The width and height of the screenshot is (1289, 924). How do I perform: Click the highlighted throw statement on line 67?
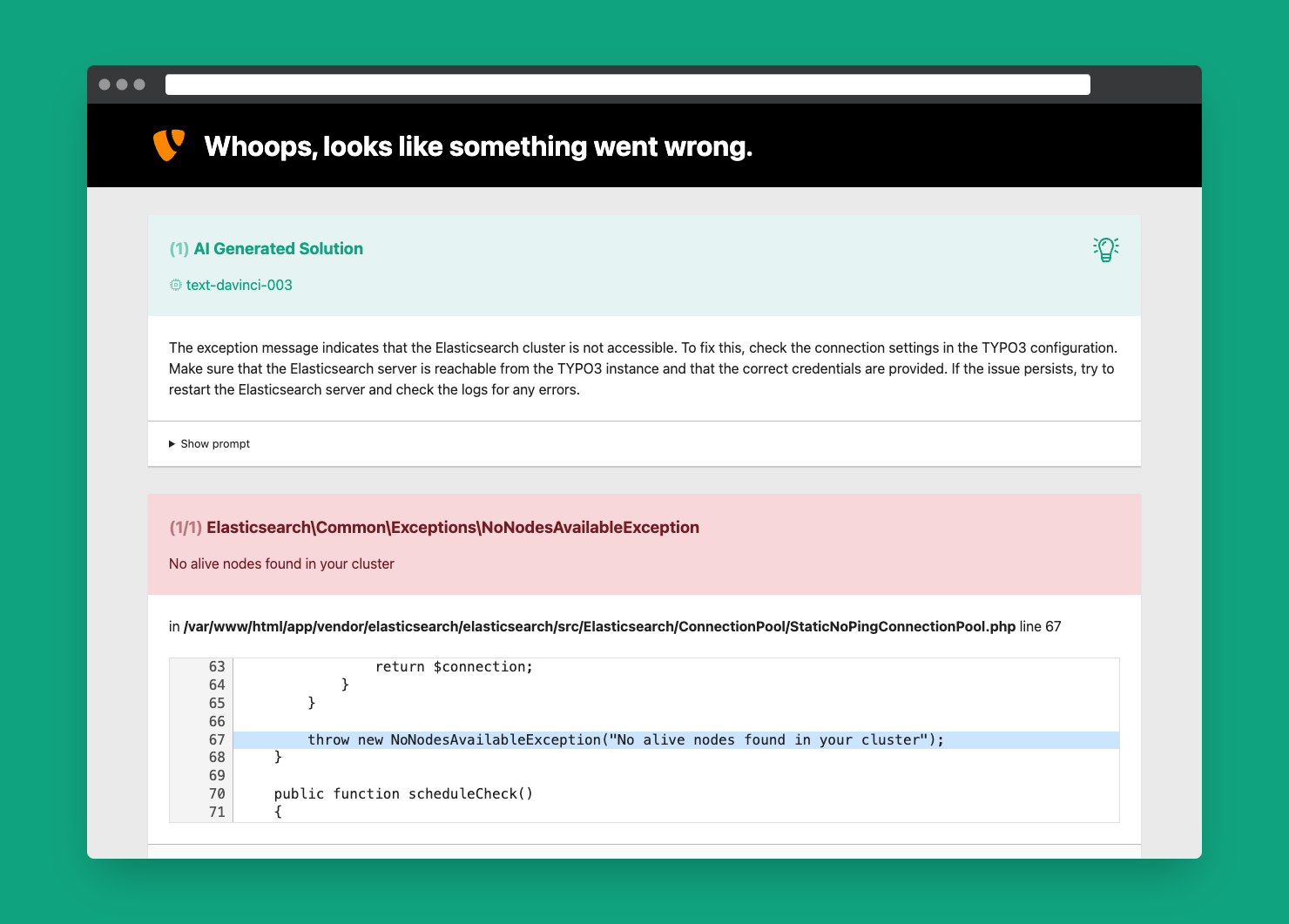pos(625,740)
